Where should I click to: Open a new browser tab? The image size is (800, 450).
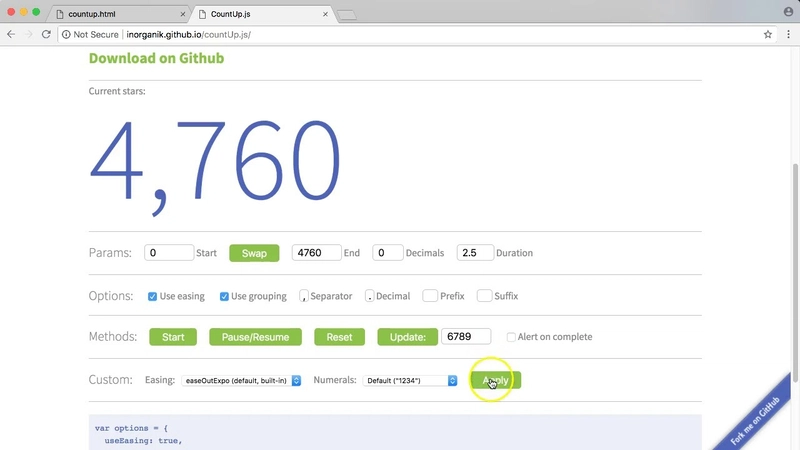(x=347, y=15)
